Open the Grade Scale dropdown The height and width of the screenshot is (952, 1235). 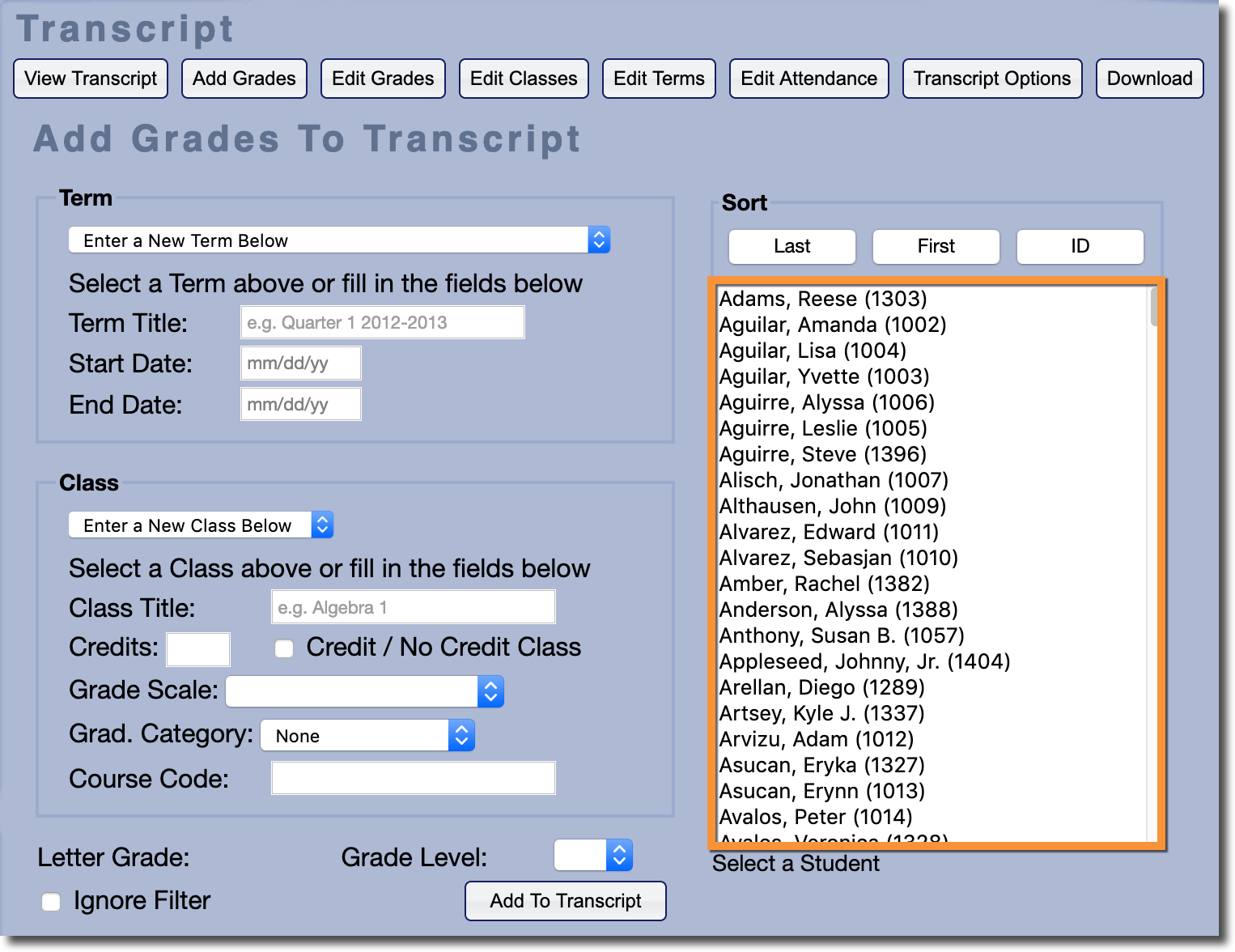pos(365,692)
